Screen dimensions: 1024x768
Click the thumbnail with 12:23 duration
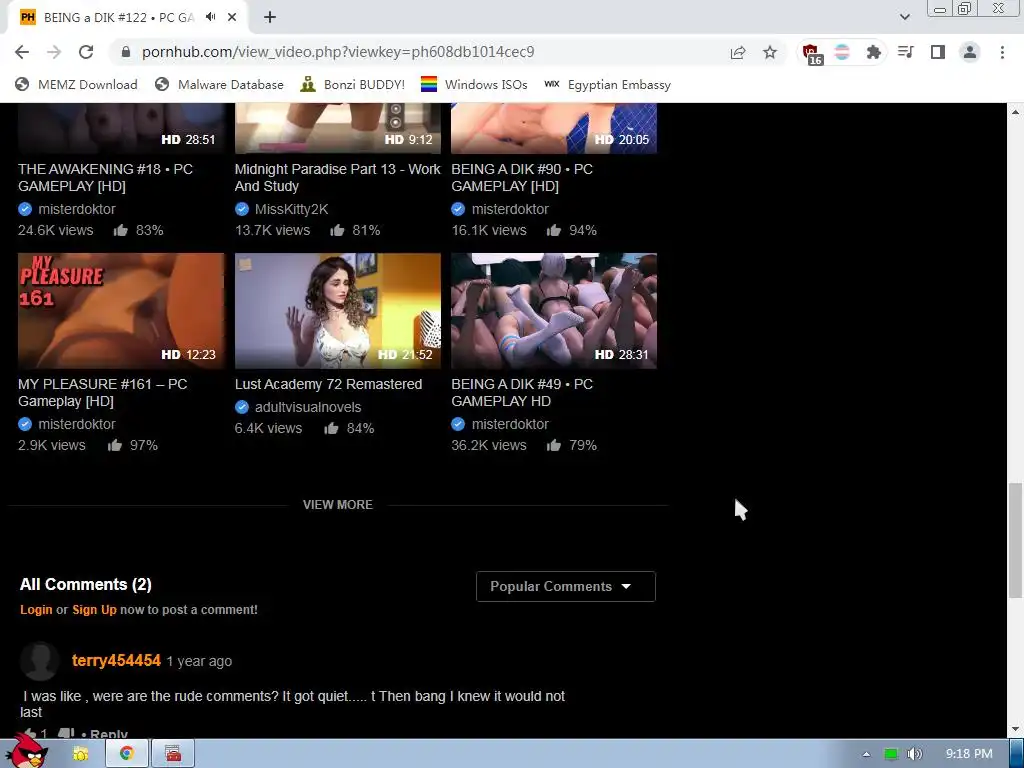[121, 311]
